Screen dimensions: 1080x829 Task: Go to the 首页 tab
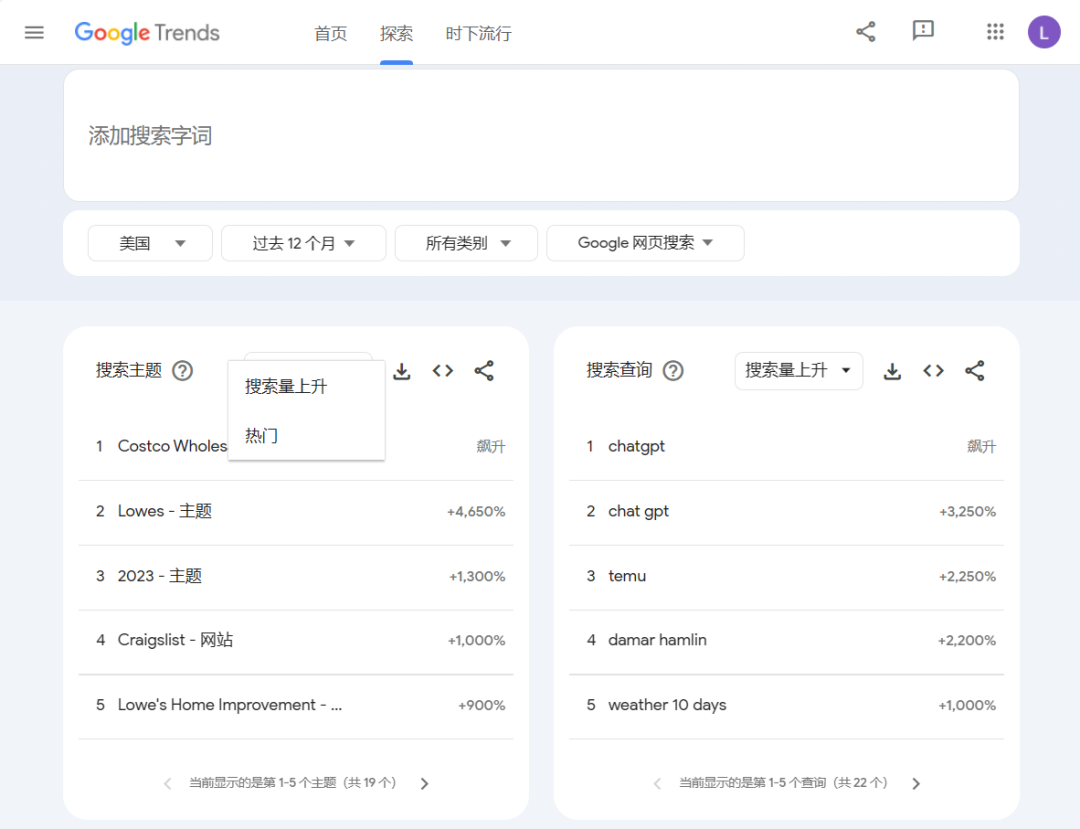pyautogui.click(x=330, y=33)
